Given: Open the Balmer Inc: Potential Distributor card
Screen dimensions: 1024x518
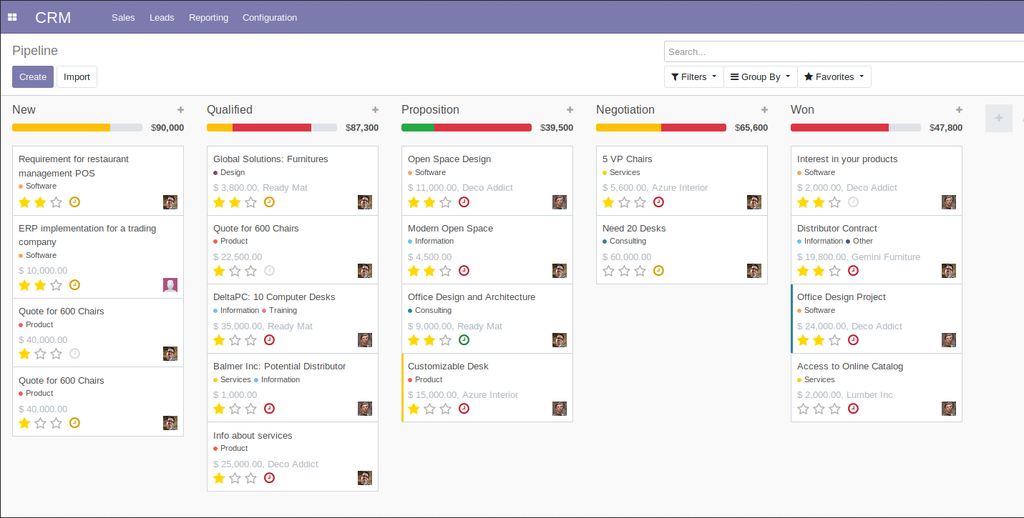Looking at the screenshot, I should tap(293, 388).
